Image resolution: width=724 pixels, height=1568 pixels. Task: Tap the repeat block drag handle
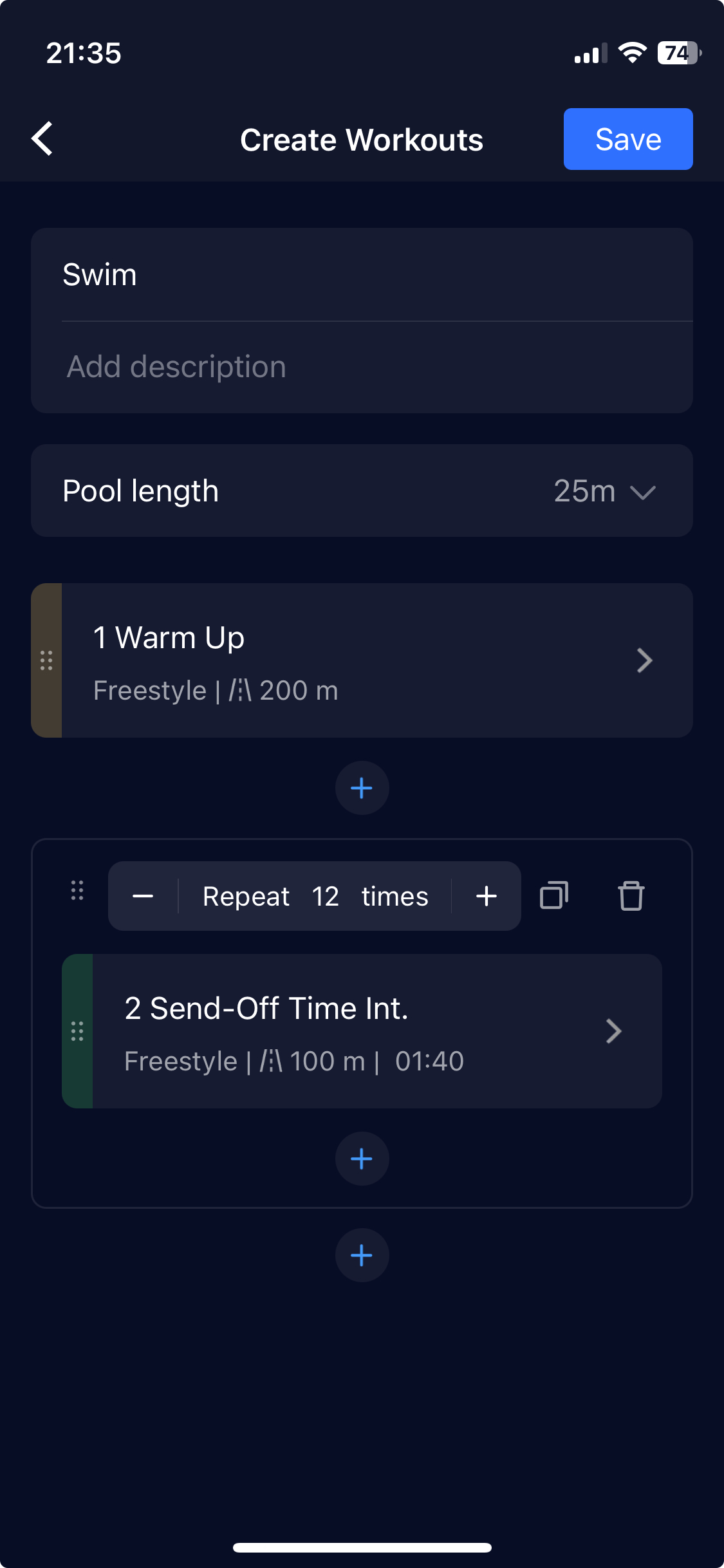[x=77, y=891]
